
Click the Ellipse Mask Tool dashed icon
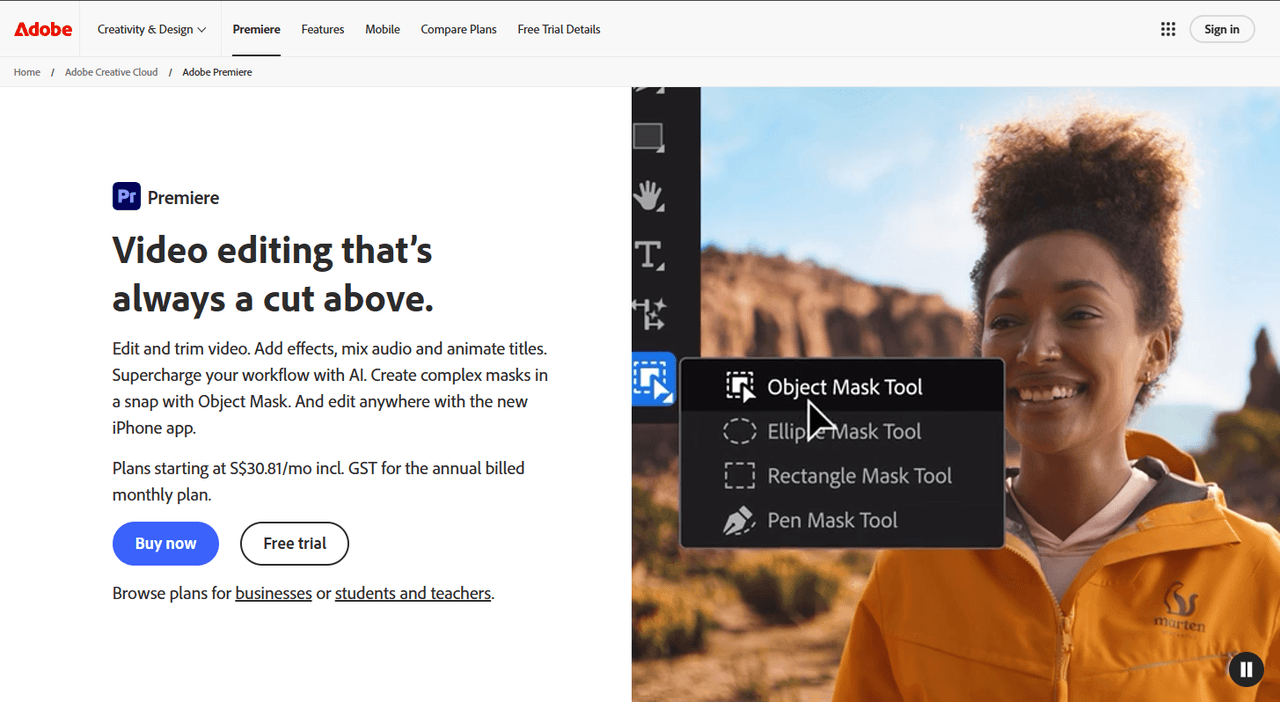pos(740,431)
